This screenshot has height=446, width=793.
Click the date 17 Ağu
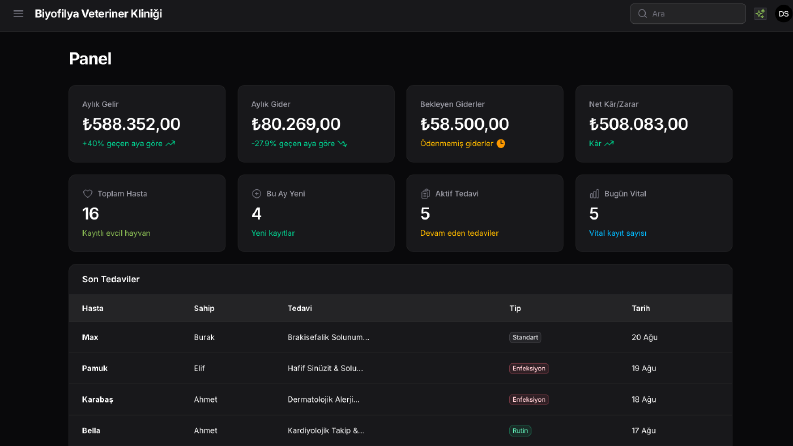click(643, 431)
